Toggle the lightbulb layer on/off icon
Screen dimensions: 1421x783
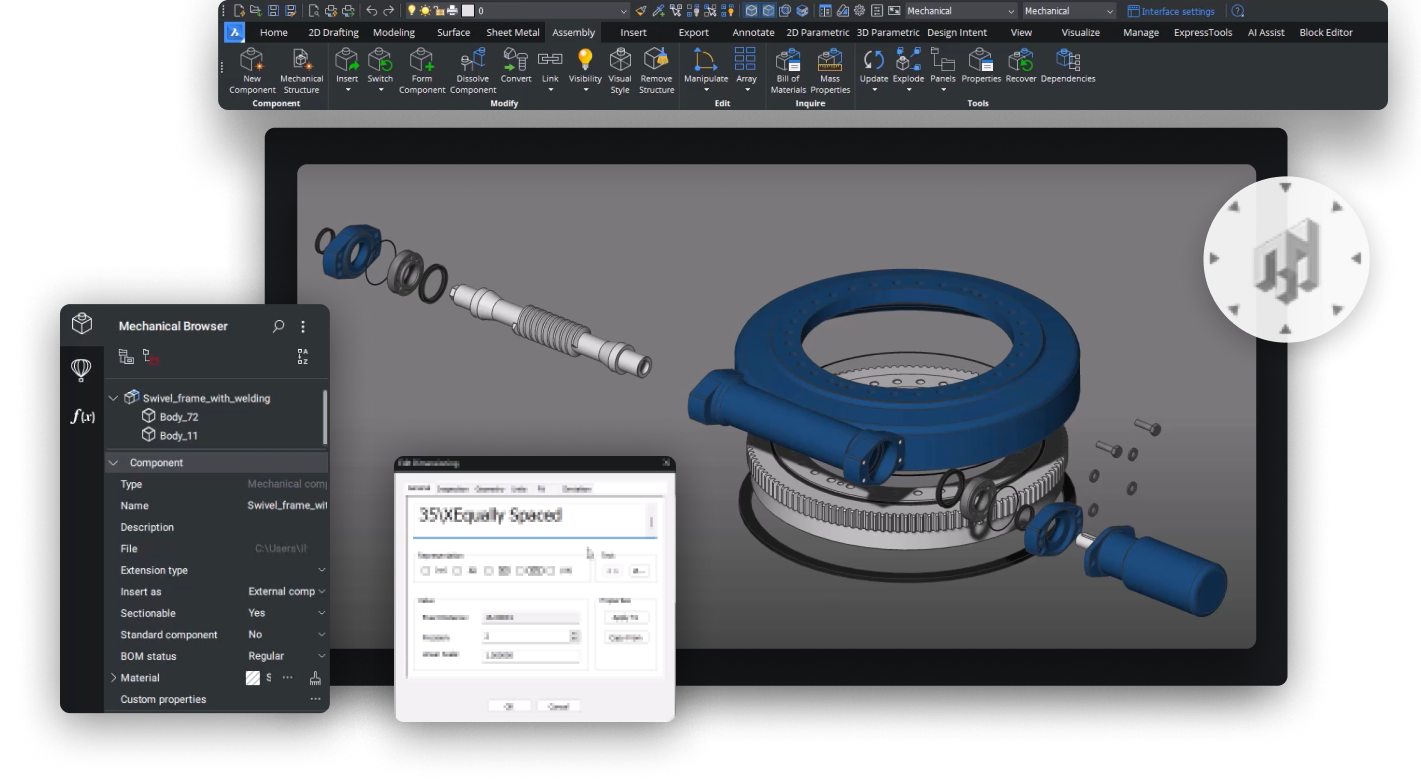pos(412,11)
